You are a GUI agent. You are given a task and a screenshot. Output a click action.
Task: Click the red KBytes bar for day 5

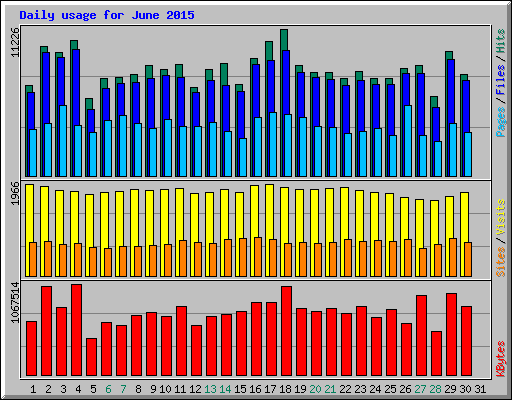(91, 357)
